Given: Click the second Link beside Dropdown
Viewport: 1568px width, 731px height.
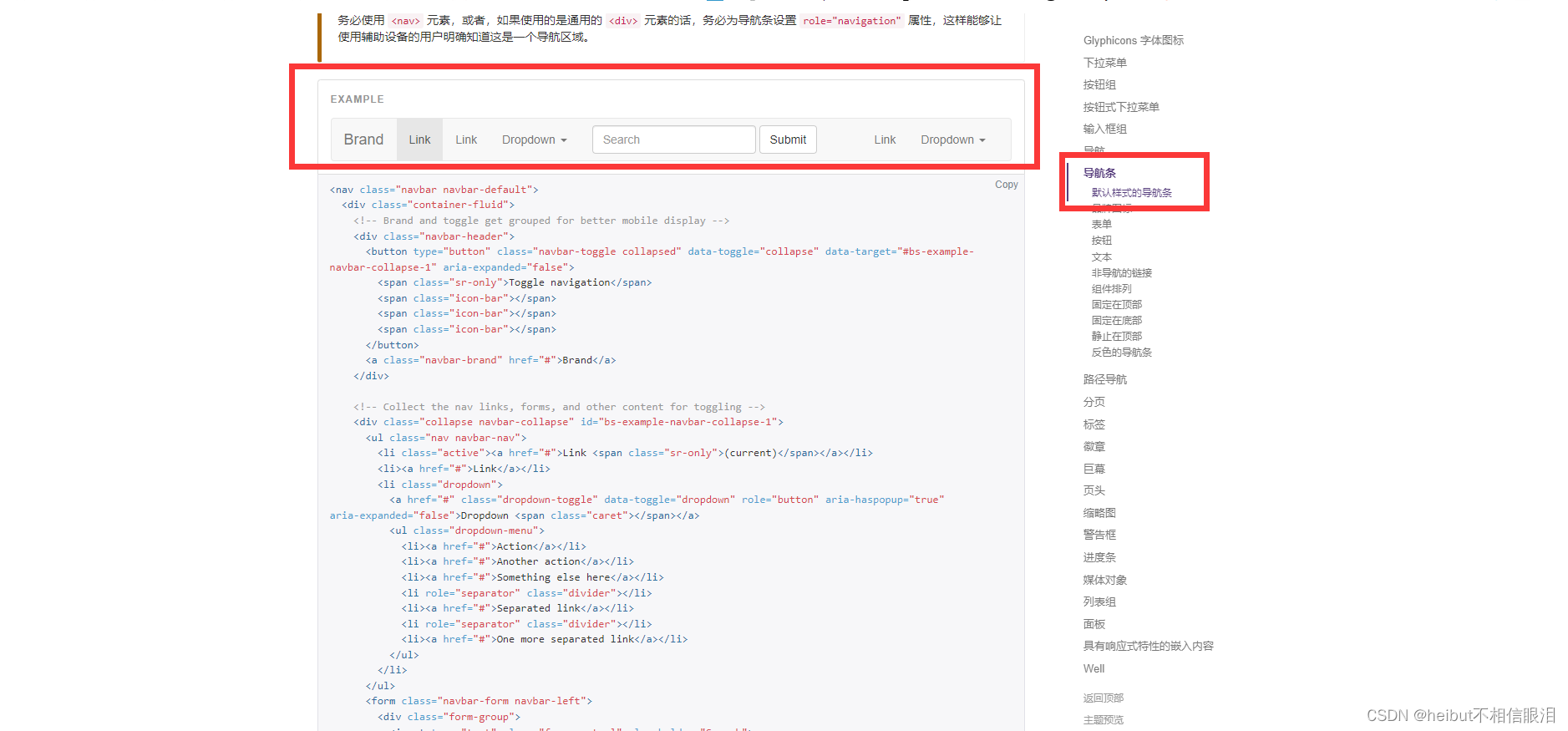Looking at the screenshot, I should pyautogui.click(x=466, y=140).
